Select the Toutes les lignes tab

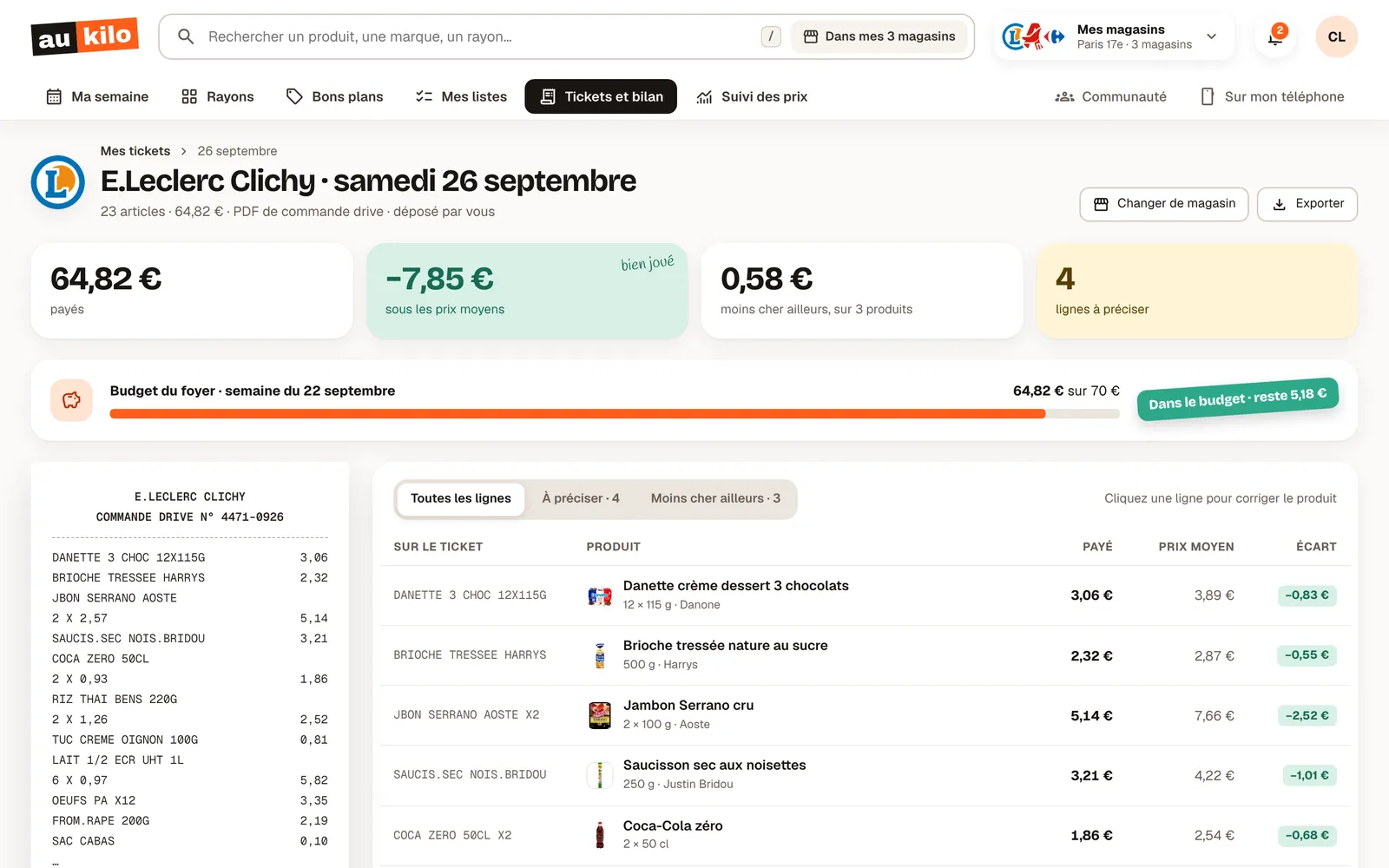click(461, 499)
